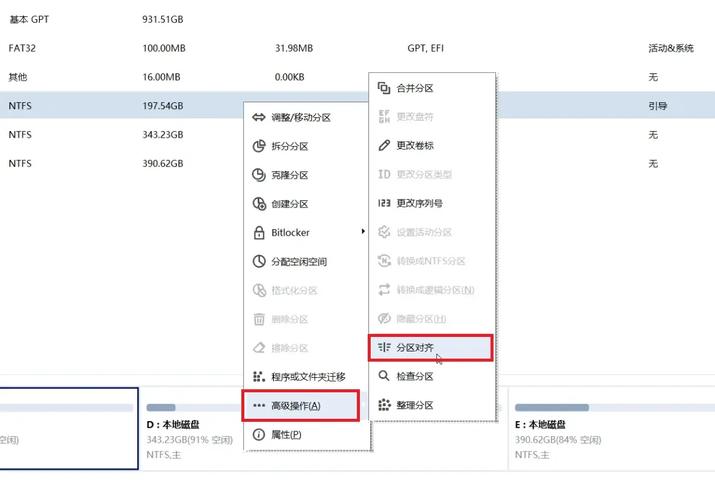Viewport: 715px width, 500px height.
Task: Choose 分区对齐 in the submenu
Action: coord(431,347)
